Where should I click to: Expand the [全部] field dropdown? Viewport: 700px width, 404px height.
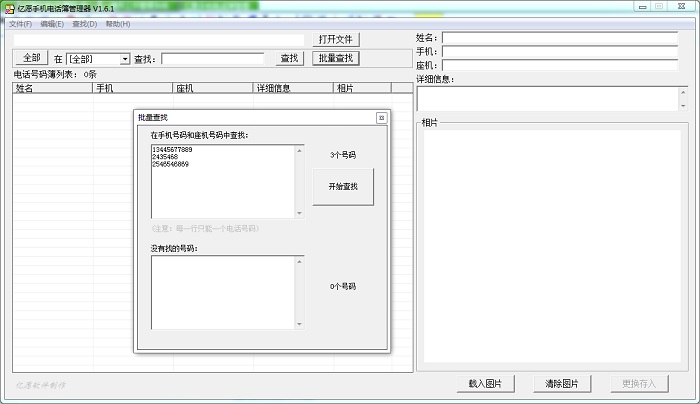[125, 59]
